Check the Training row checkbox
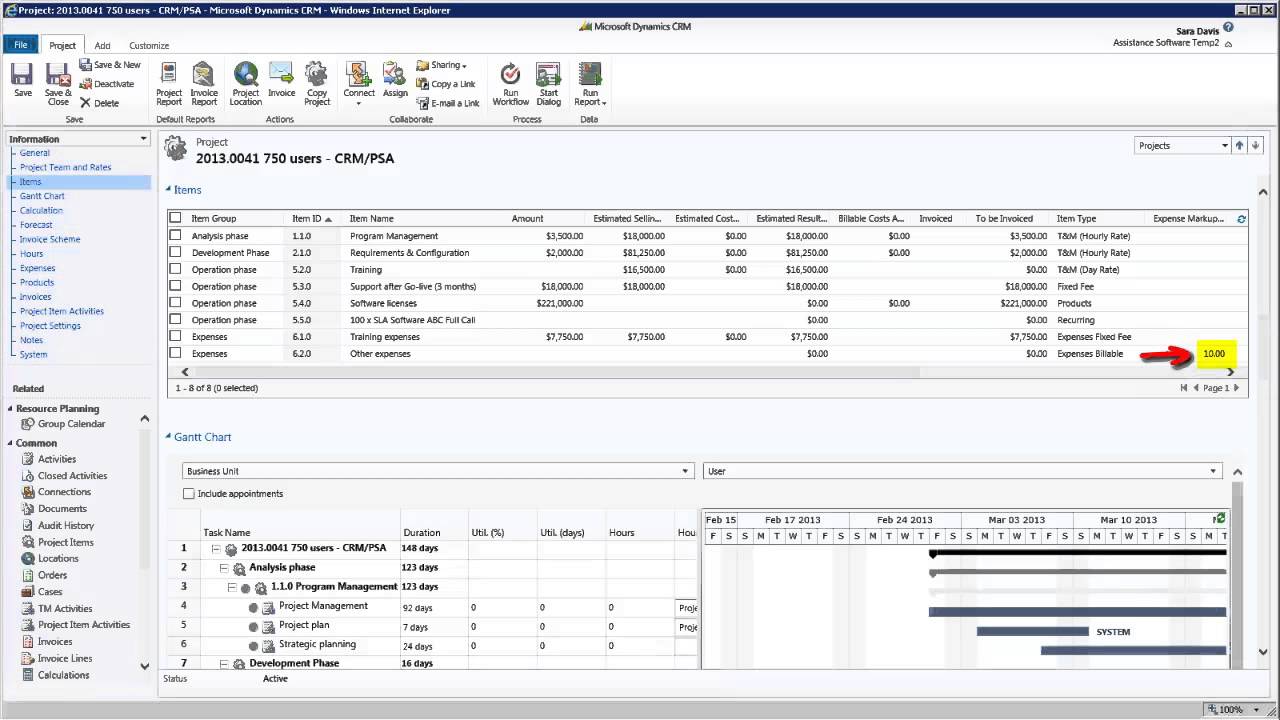 (176, 270)
